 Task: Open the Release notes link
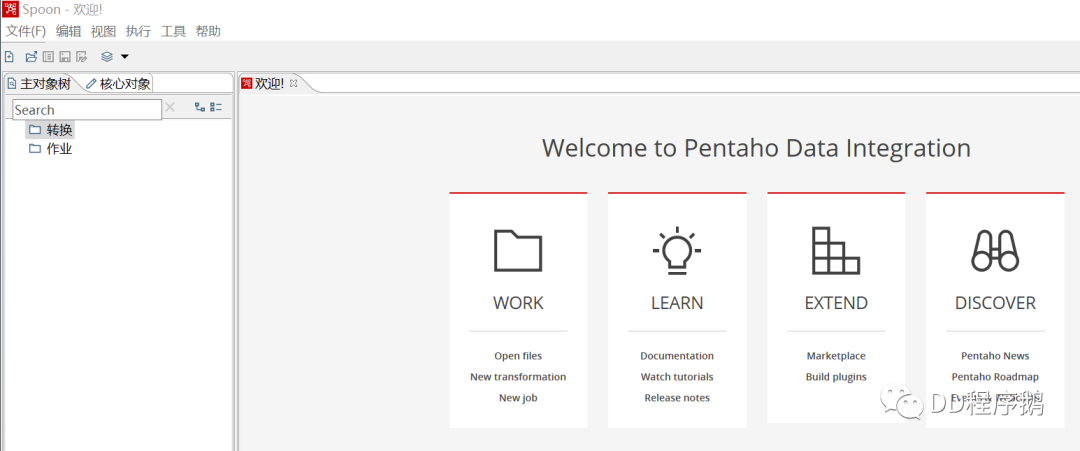[x=677, y=398]
